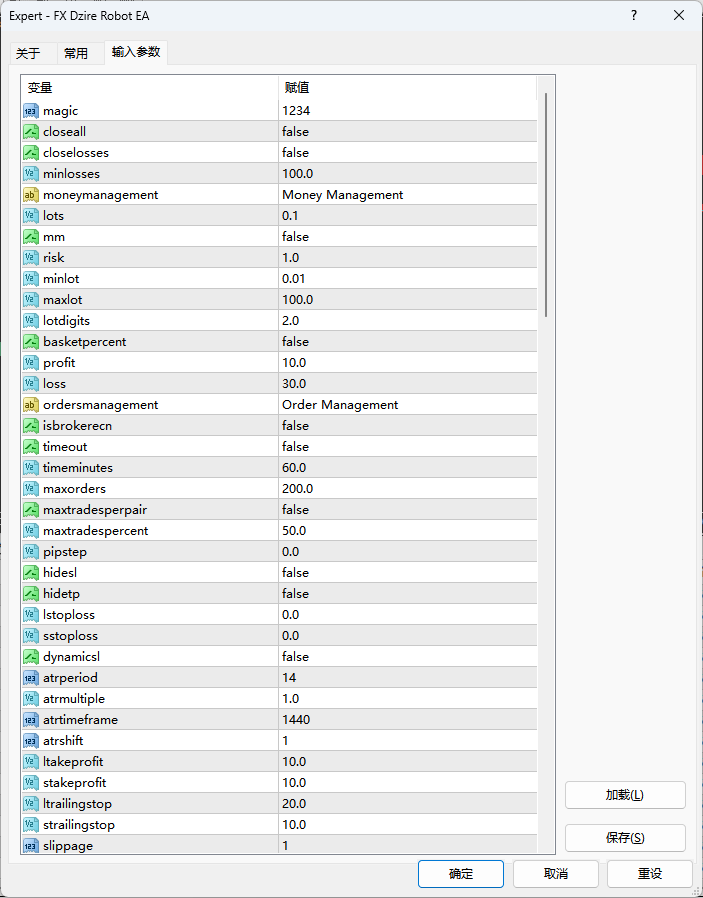Viewport: 703px width, 898px height.
Task: Click the integer icon beside atrperiod
Action: [30, 678]
